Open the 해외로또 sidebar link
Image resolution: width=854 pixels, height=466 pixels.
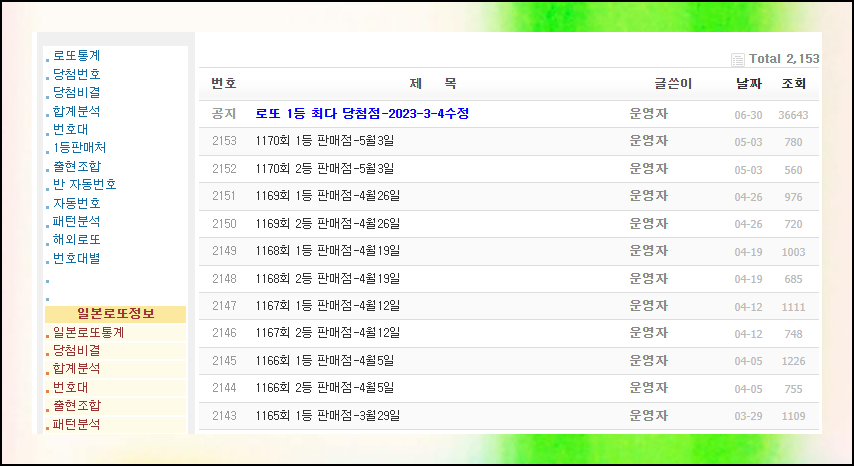(76, 240)
